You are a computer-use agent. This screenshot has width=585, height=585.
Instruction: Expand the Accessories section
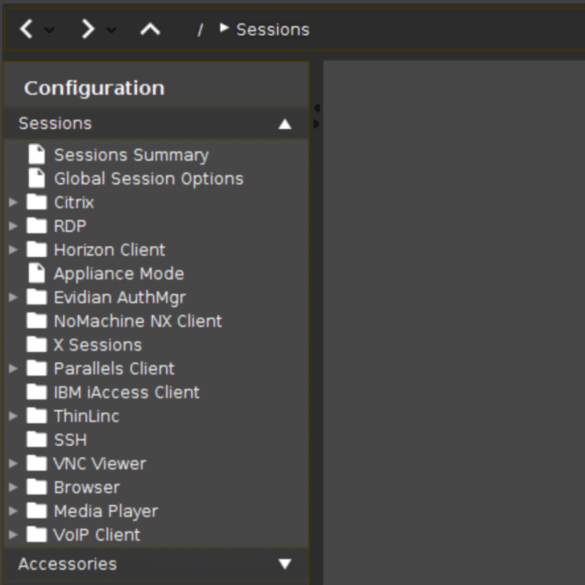click(156, 563)
